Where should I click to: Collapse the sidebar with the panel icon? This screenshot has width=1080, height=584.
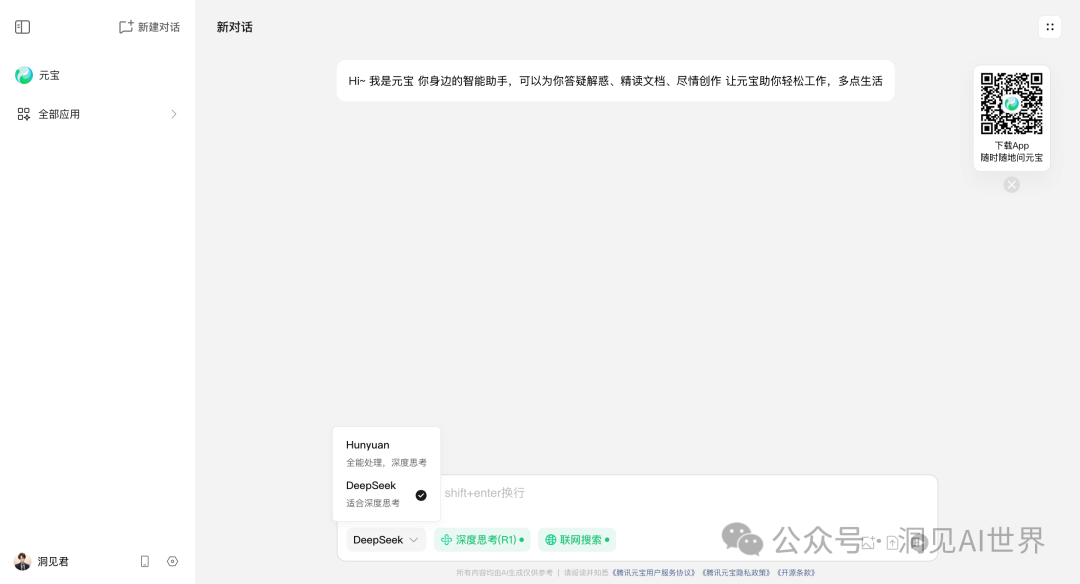pos(22,27)
